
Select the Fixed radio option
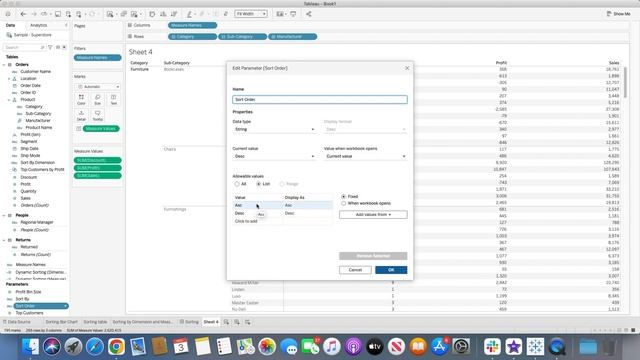click(344, 196)
